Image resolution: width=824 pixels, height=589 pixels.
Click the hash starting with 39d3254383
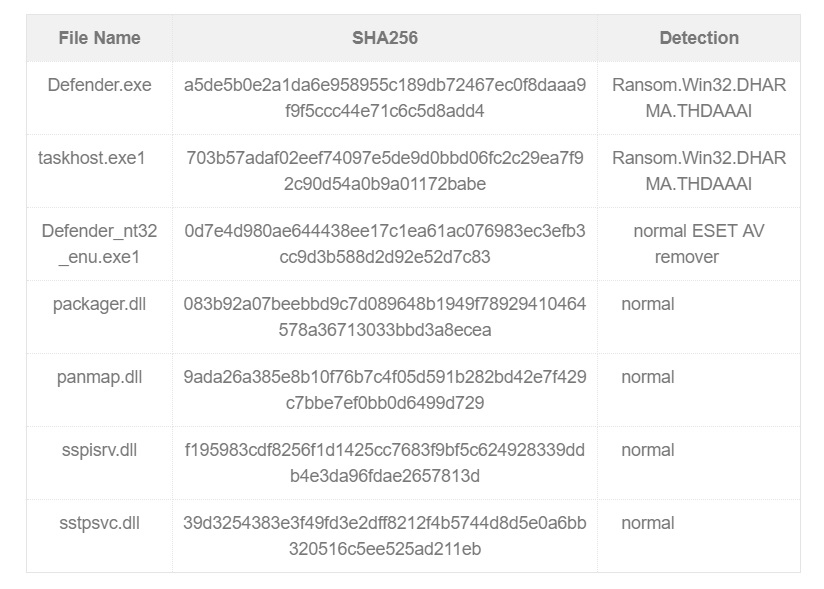pos(385,536)
